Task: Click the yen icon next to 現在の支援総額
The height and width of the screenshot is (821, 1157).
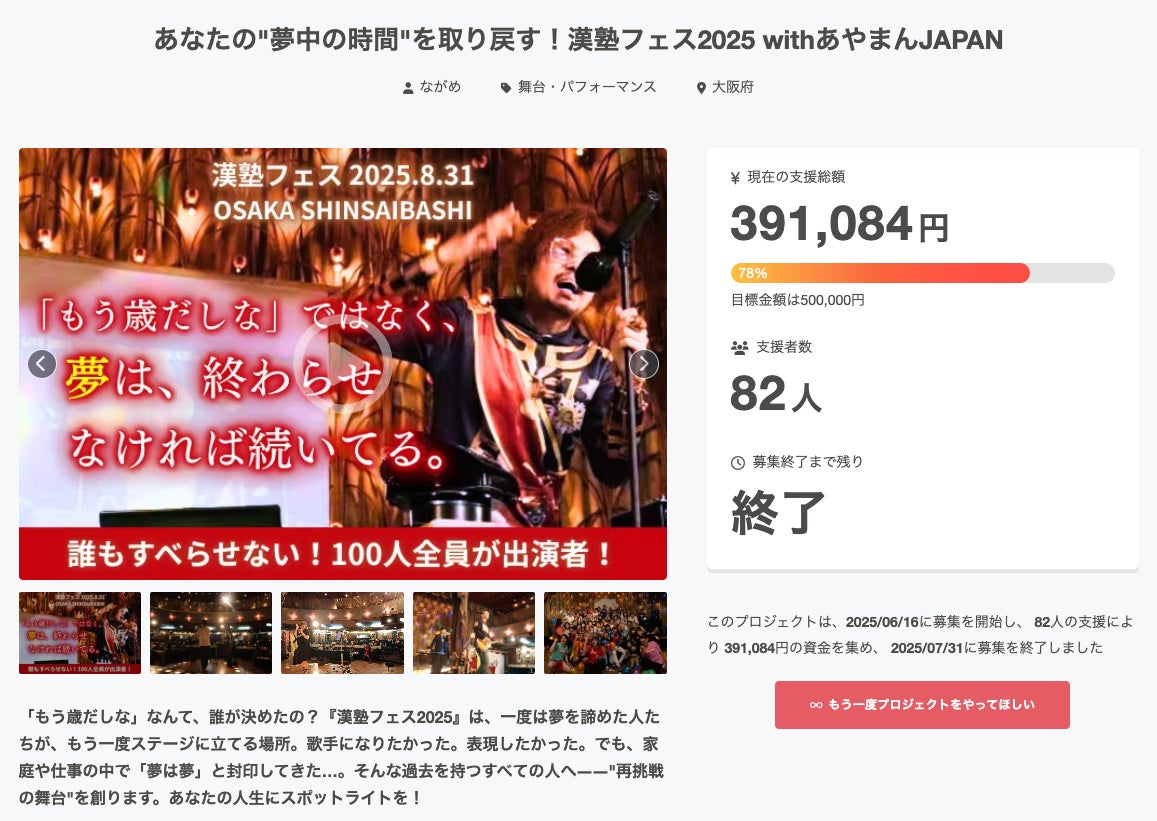Action: click(x=735, y=178)
